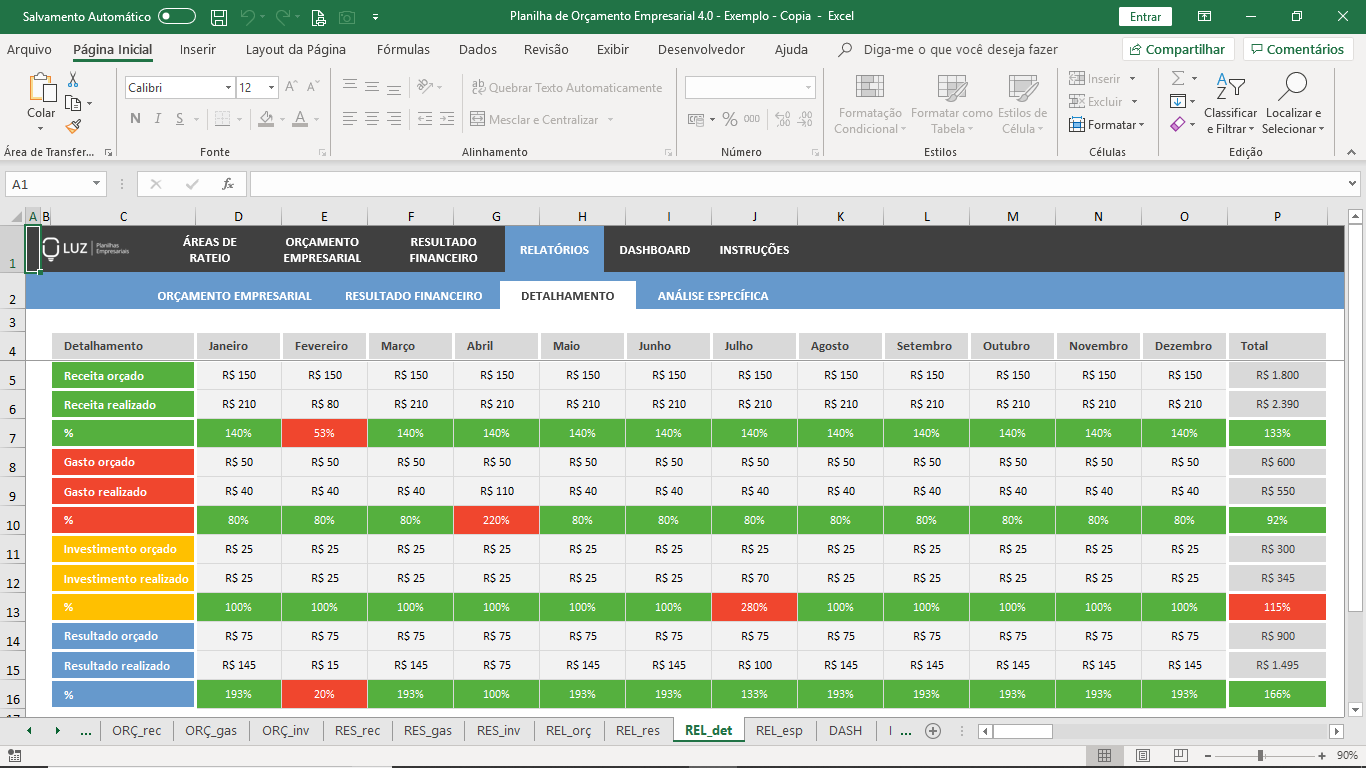Screen dimensions: 1366x768
Task: Switch to Page Layout view in status bar
Action: (1142, 755)
